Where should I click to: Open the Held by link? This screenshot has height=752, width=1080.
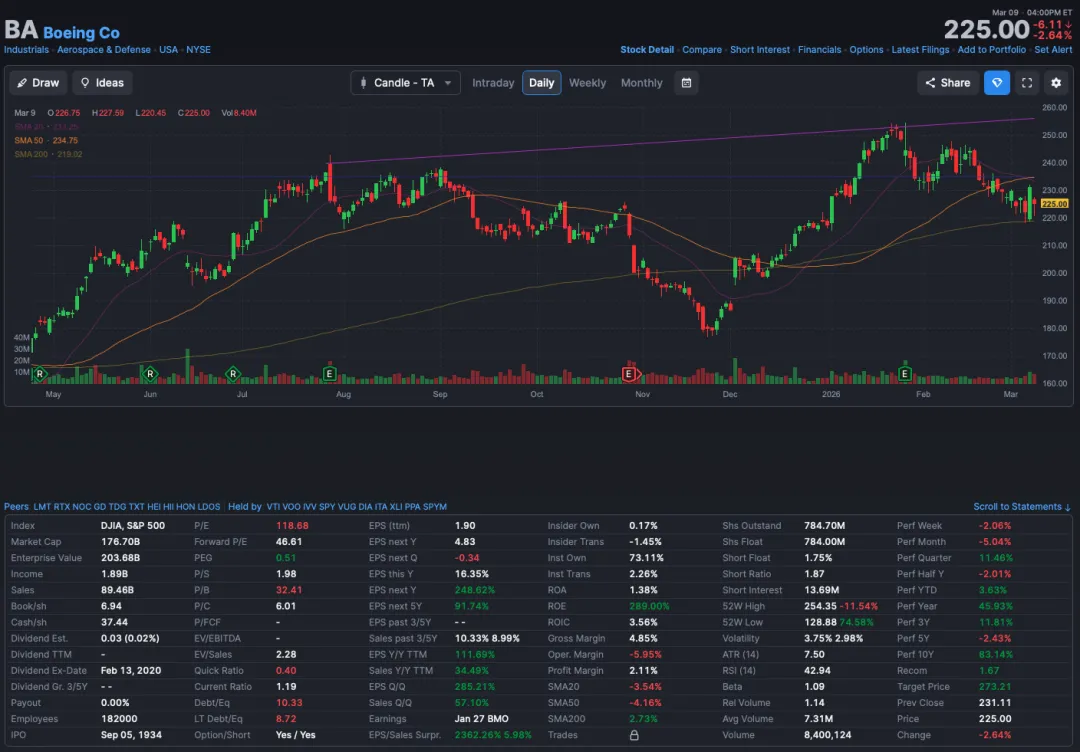point(245,507)
